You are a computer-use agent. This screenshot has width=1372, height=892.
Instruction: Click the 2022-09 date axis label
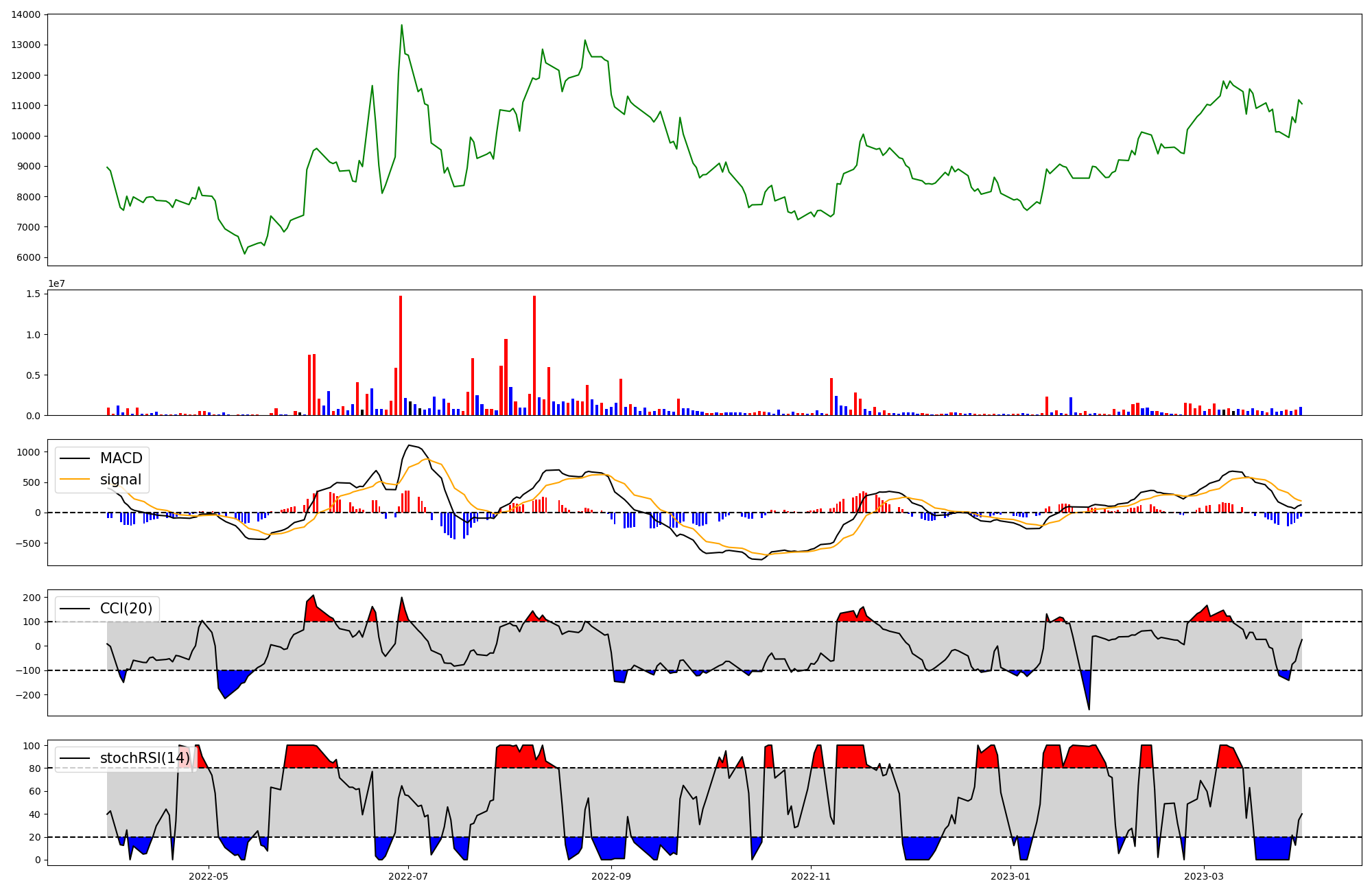(611, 876)
